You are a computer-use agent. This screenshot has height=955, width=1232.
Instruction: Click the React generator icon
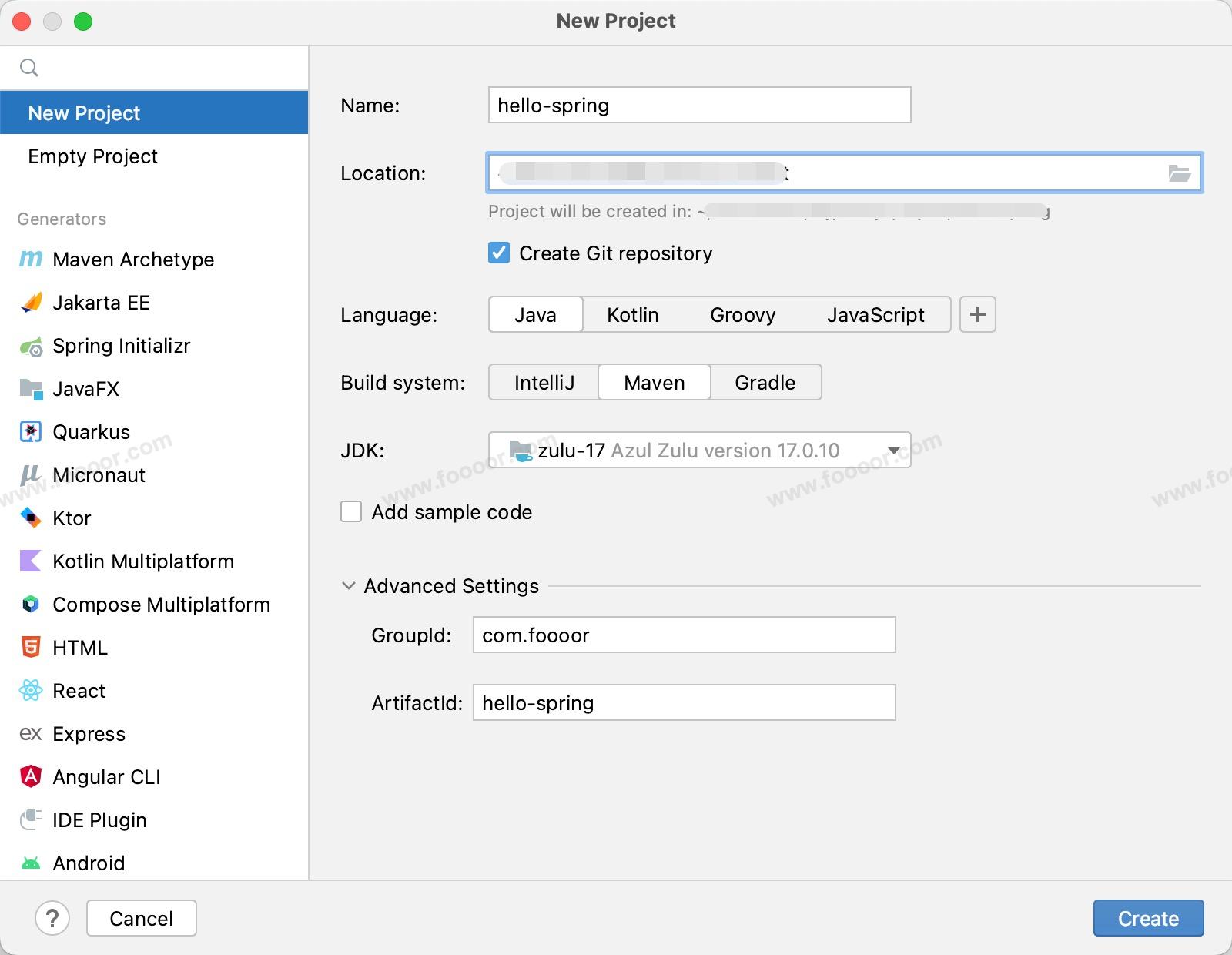31,691
